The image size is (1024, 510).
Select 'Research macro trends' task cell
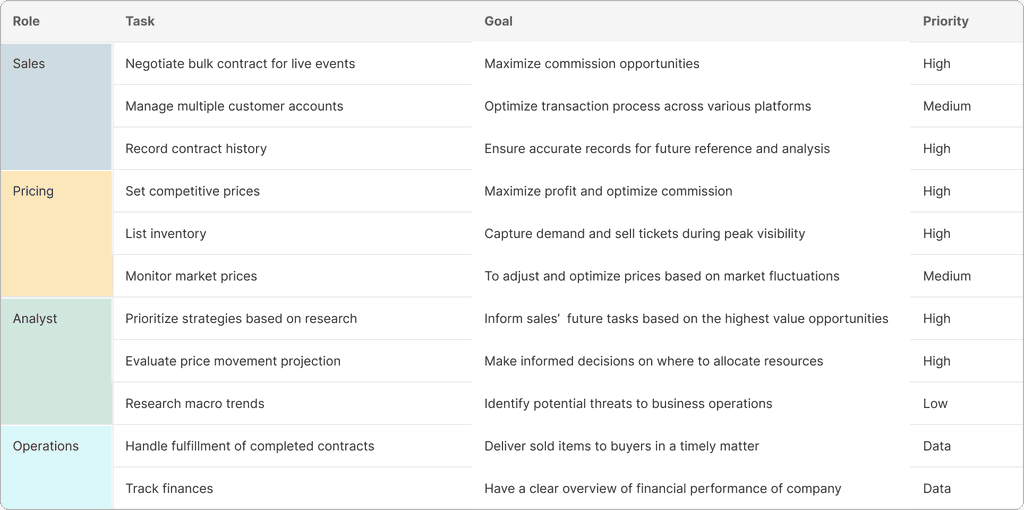click(x=293, y=404)
